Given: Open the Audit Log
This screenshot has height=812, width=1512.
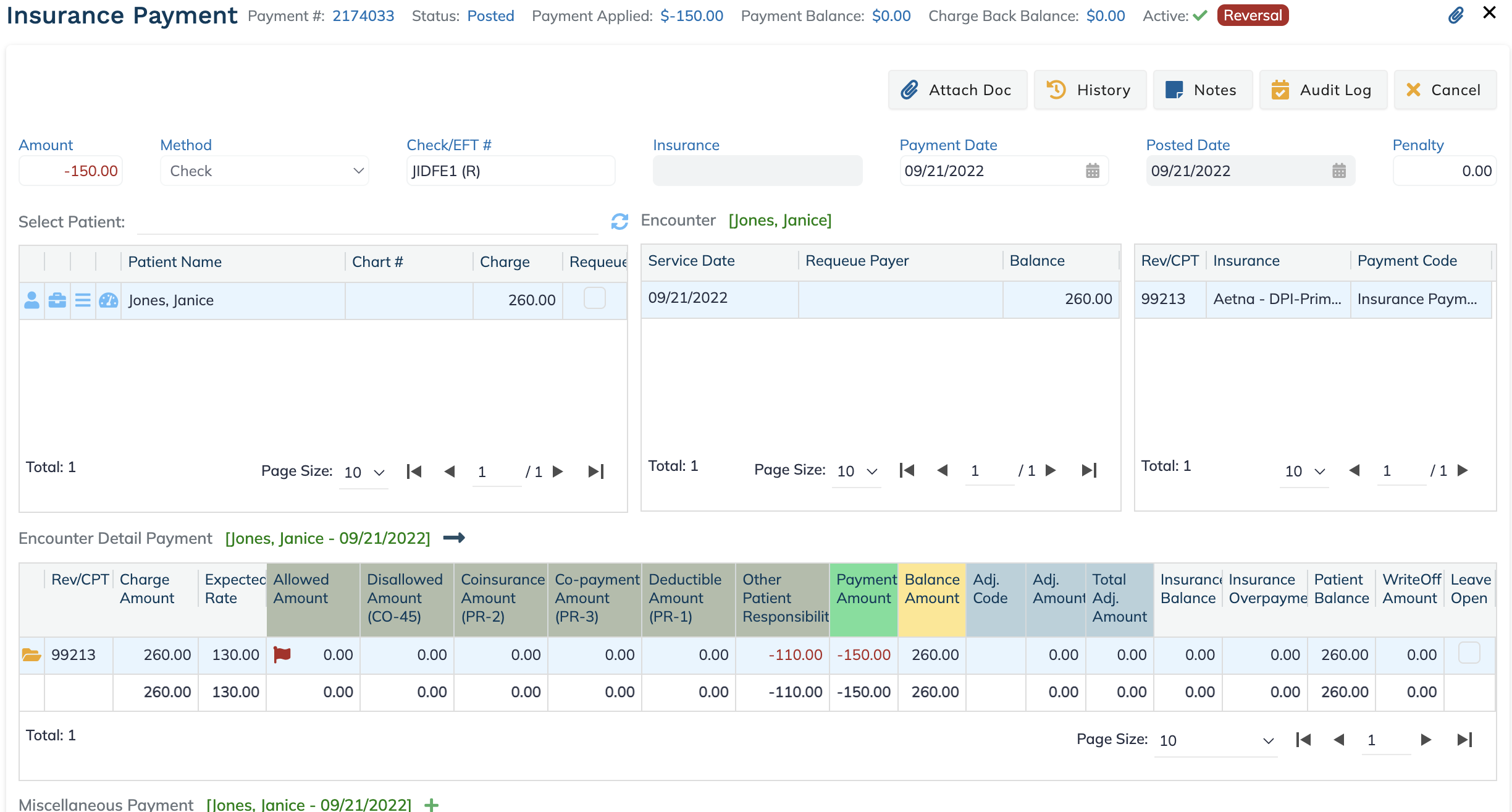Looking at the screenshot, I should [x=1323, y=90].
